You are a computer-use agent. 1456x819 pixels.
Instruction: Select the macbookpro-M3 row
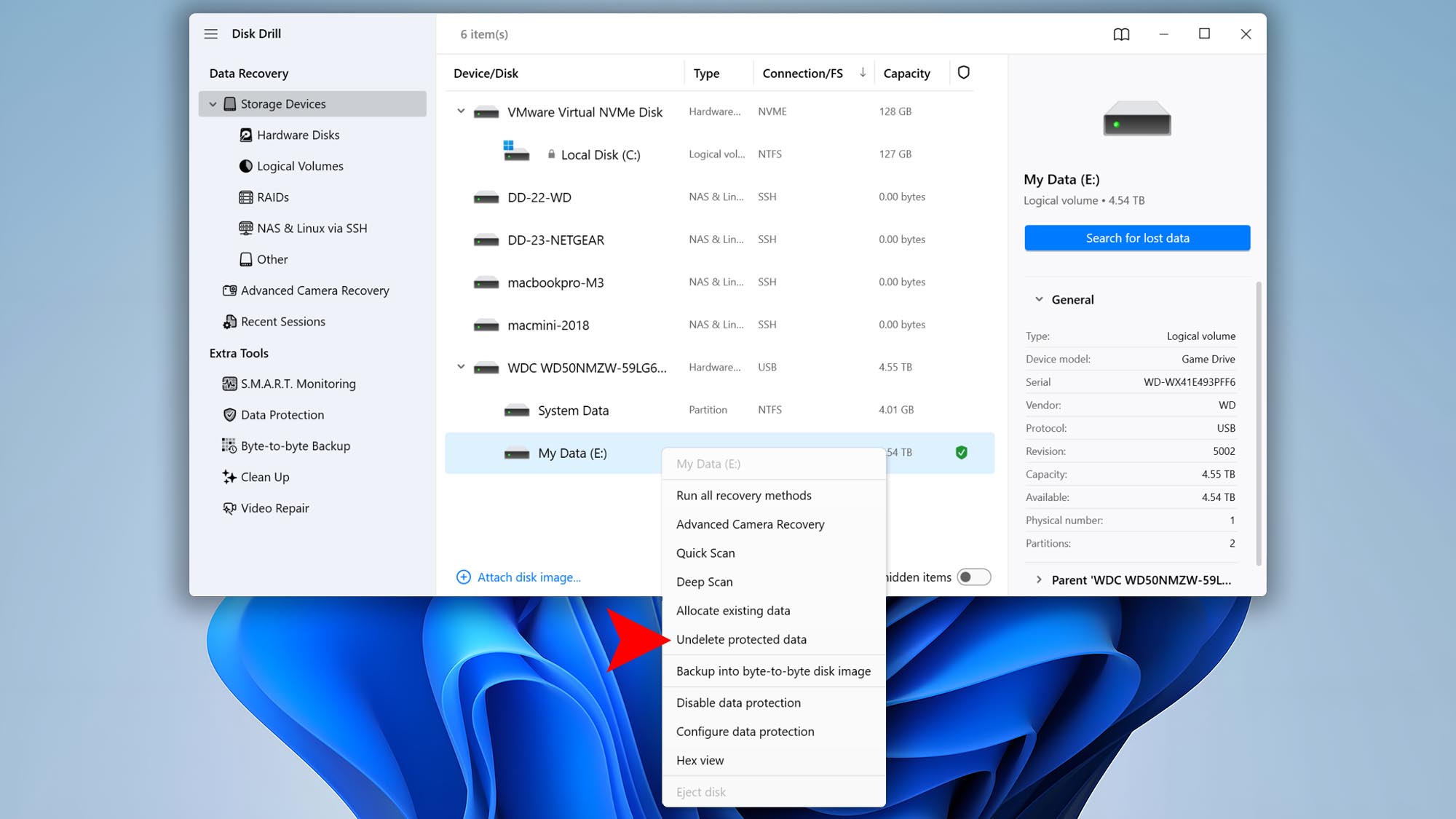click(x=719, y=282)
